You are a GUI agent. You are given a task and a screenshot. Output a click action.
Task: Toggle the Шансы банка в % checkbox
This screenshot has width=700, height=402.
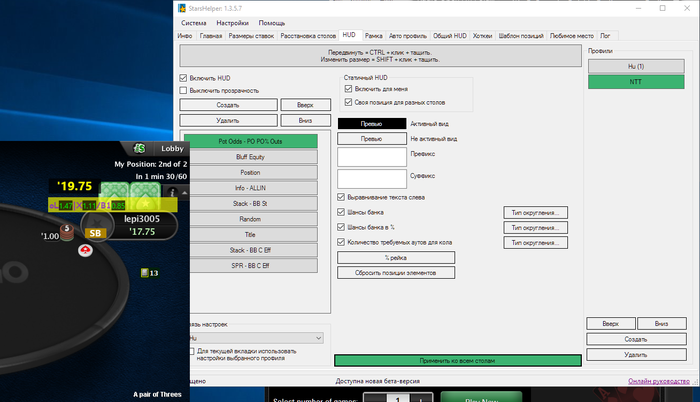[341, 227]
